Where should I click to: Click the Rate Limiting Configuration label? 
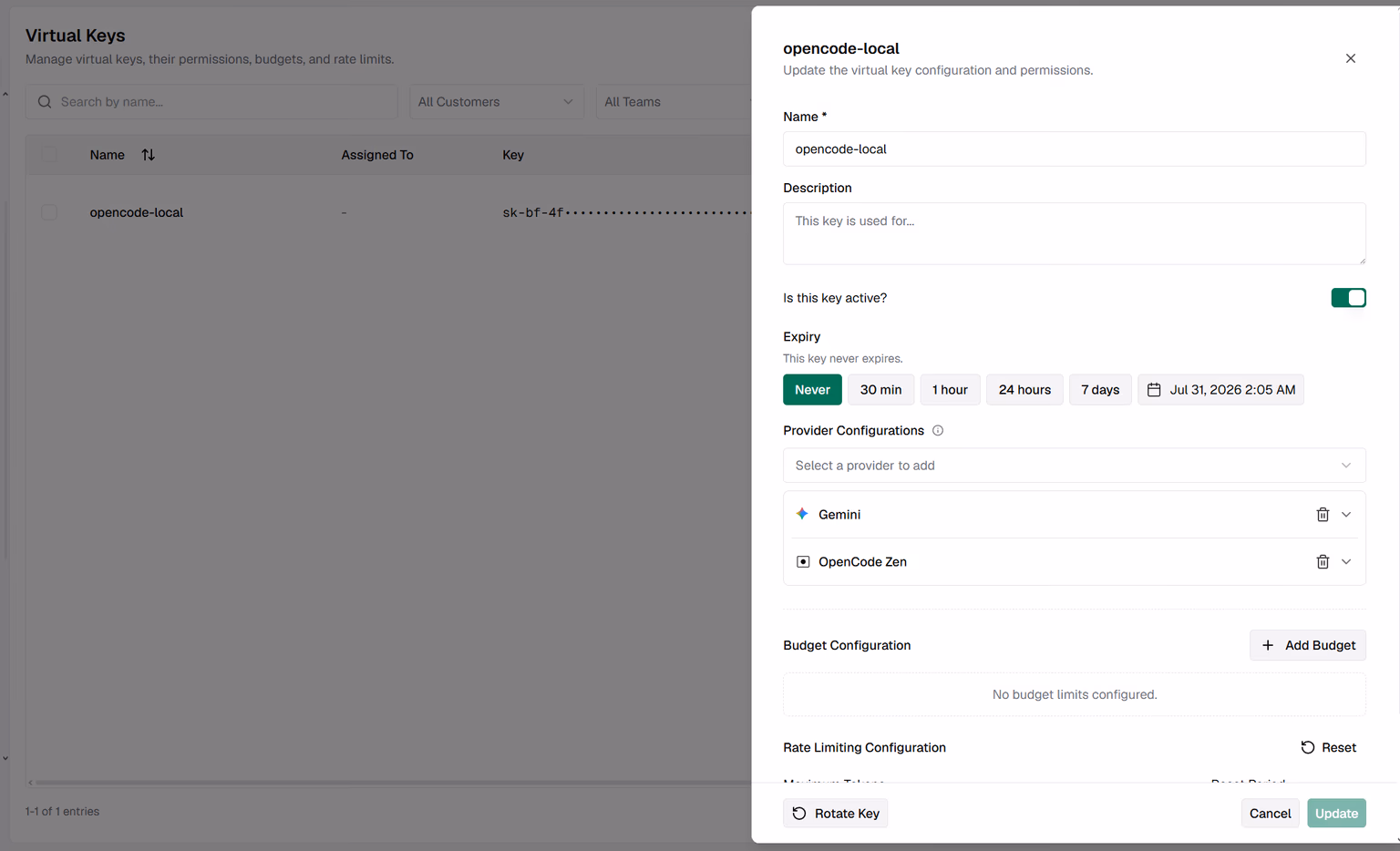[x=864, y=747]
